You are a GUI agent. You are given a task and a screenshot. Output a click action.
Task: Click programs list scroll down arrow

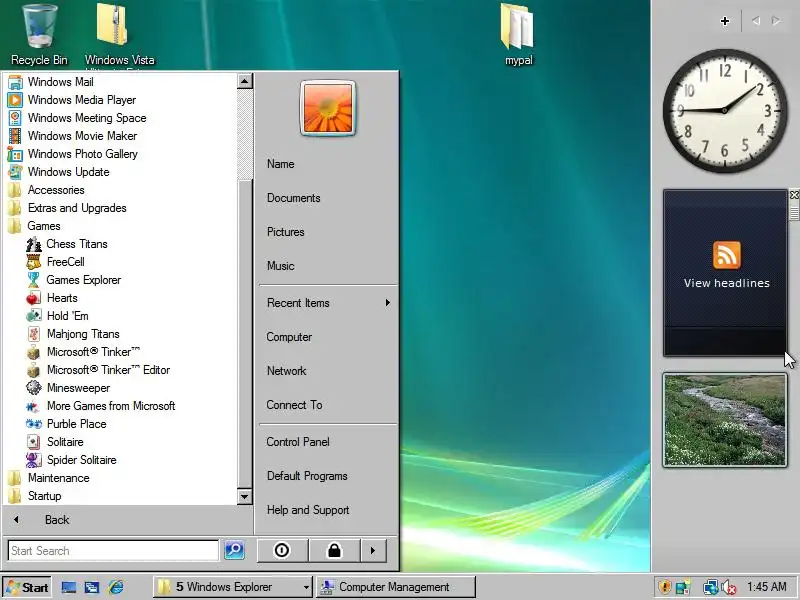245,496
